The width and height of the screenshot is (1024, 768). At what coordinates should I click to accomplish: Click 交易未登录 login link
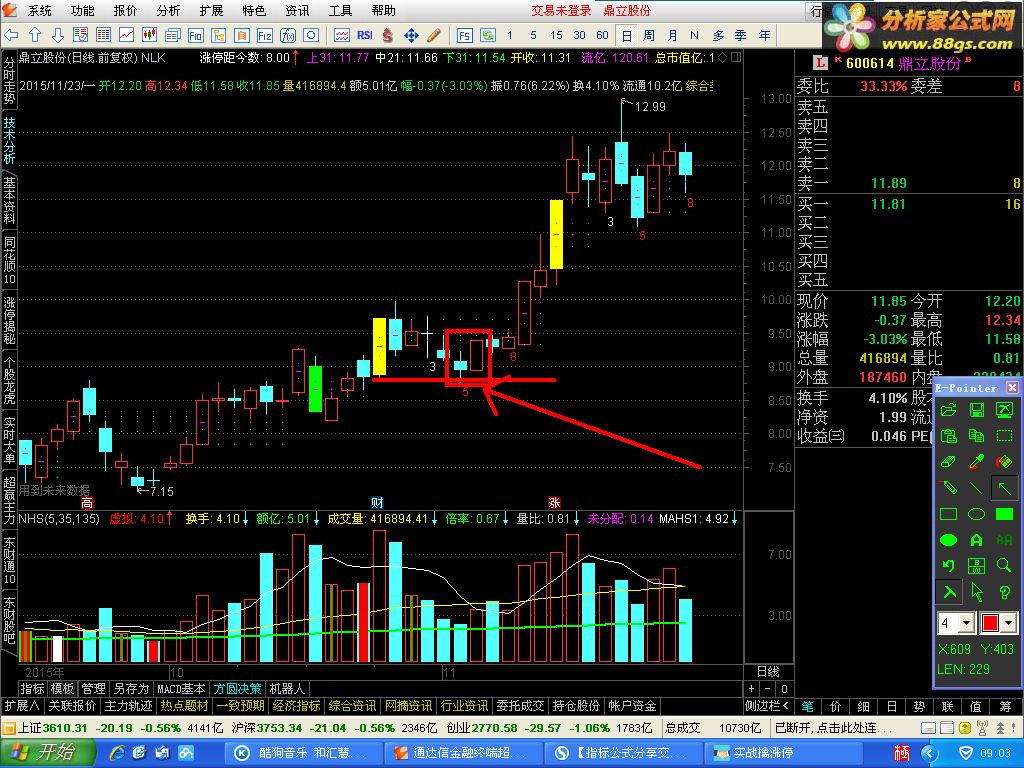click(x=561, y=10)
